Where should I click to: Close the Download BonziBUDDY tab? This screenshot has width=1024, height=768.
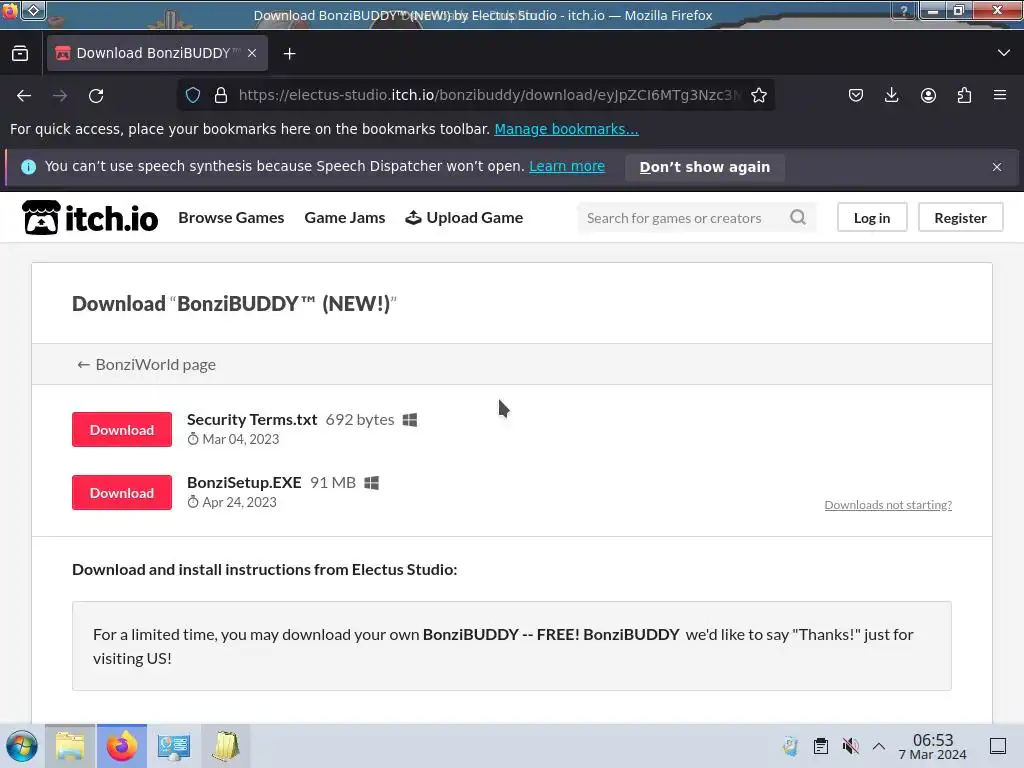pos(252,53)
